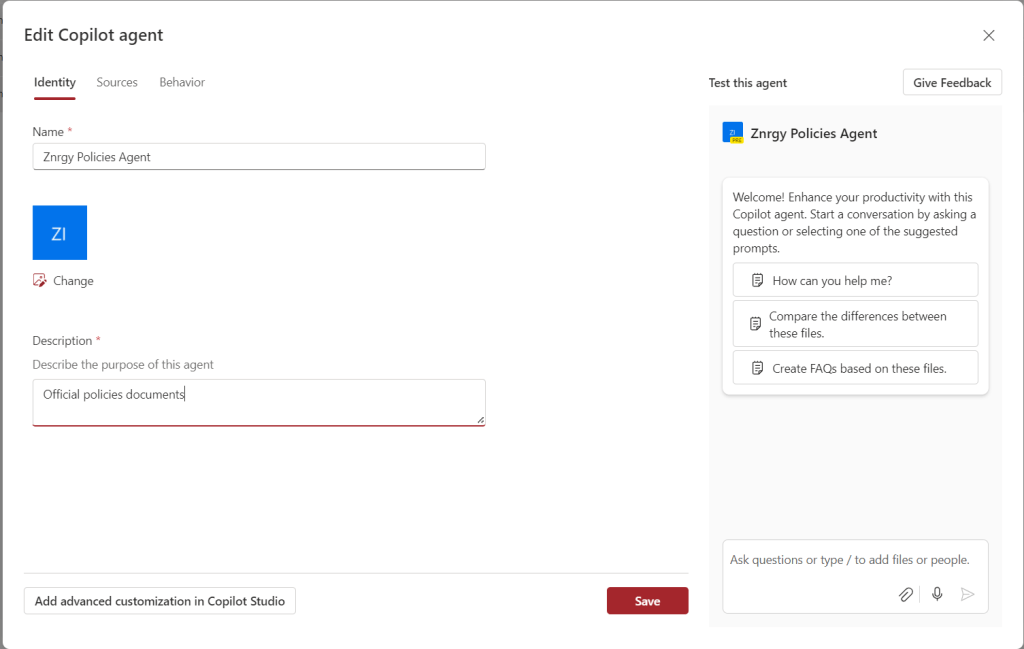
Task: Click the paperclip attach file icon
Action: [905, 594]
